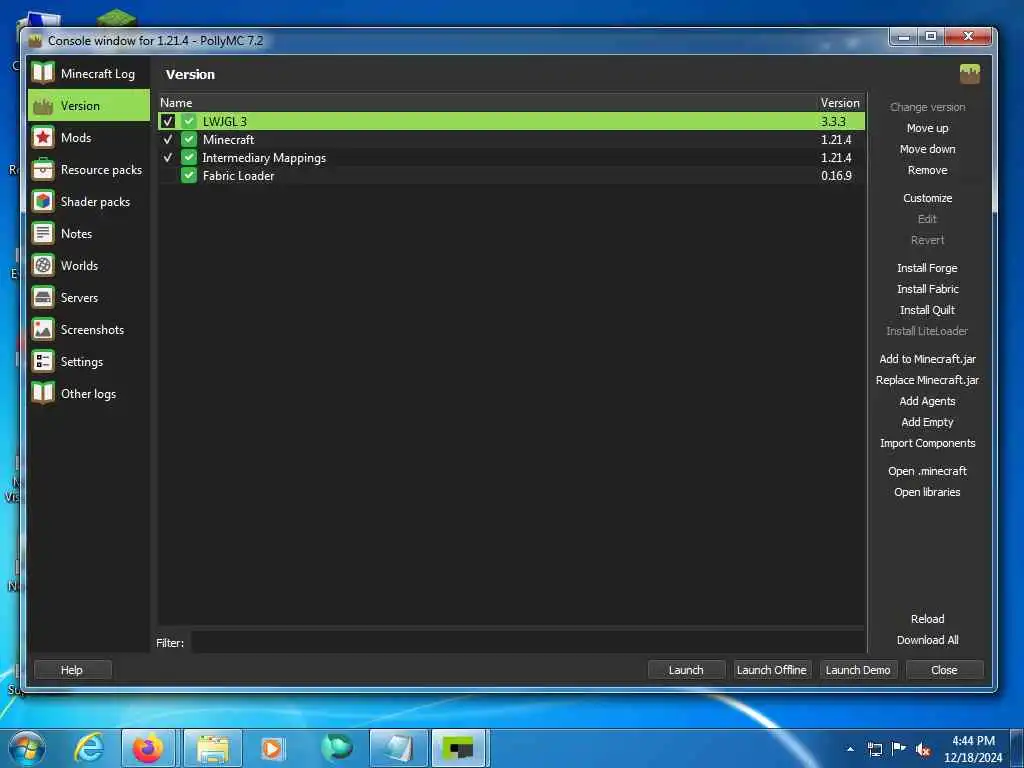Click the volume muted tray icon

(x=922, y=750)
